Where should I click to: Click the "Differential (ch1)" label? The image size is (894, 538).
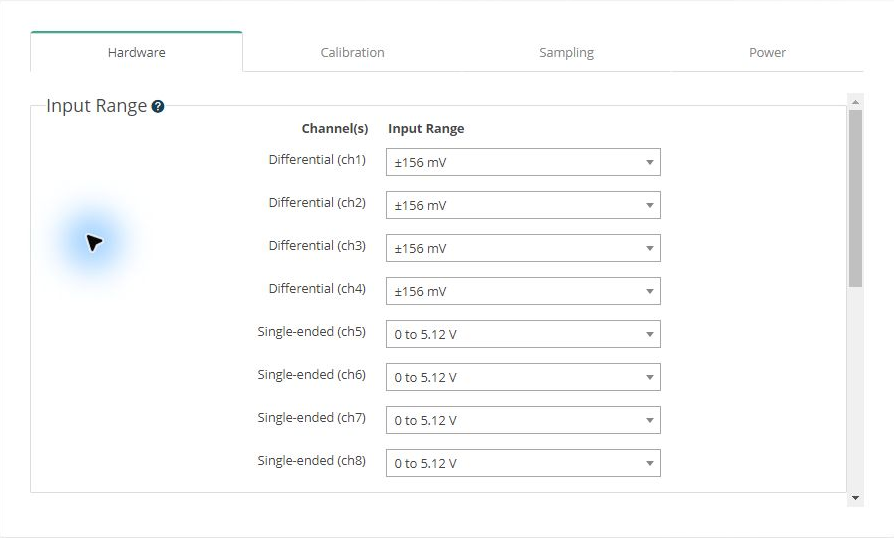click(317, 160)
